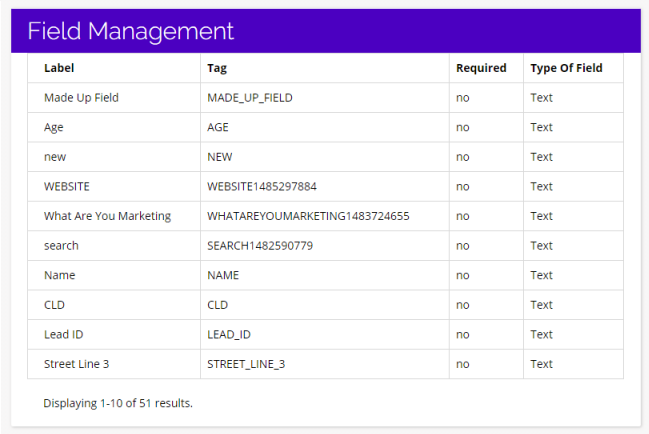Screen dimensions: 649x434
Task: Click the Required value in WEBSITE row
Action: point(463,187)
